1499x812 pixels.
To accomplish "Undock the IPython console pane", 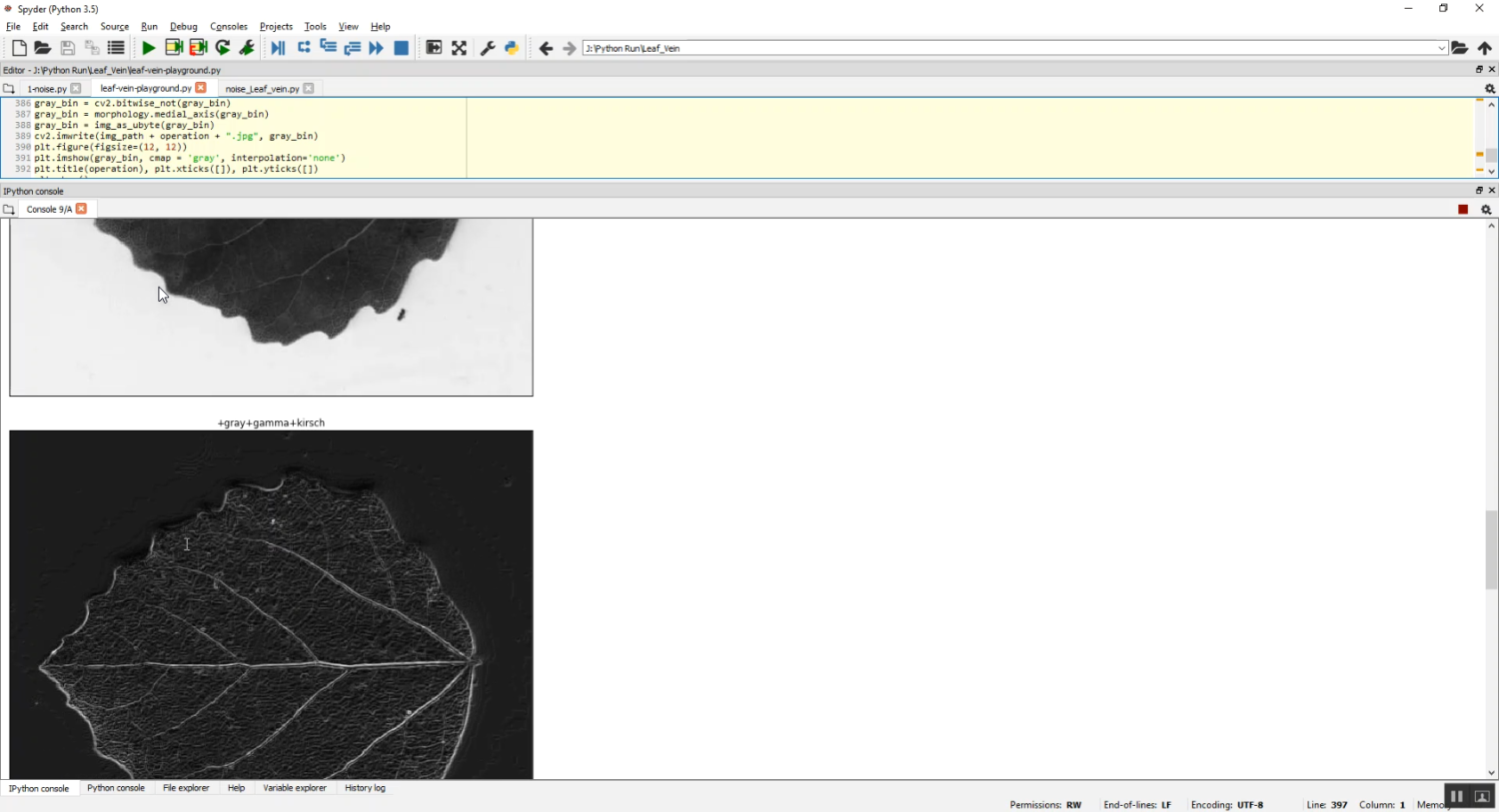I will pos(1479,191).
